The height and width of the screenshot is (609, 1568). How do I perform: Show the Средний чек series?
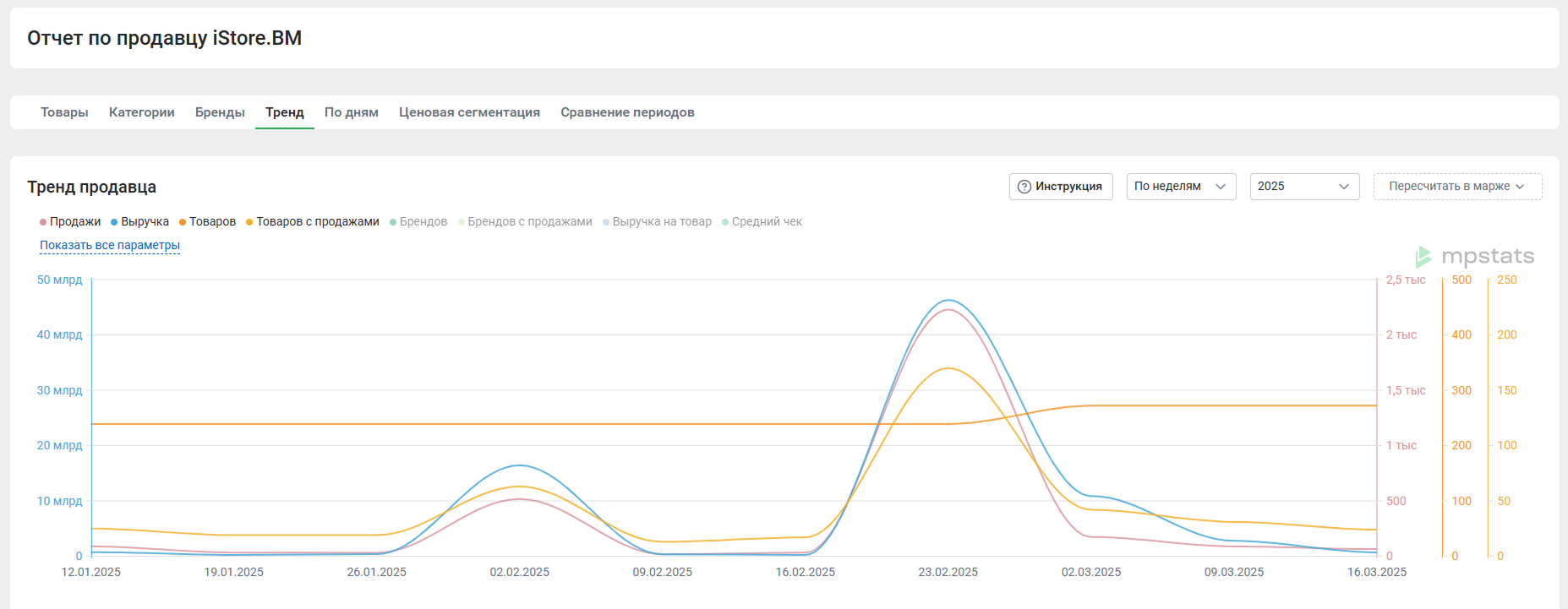(x=762, y=222)
